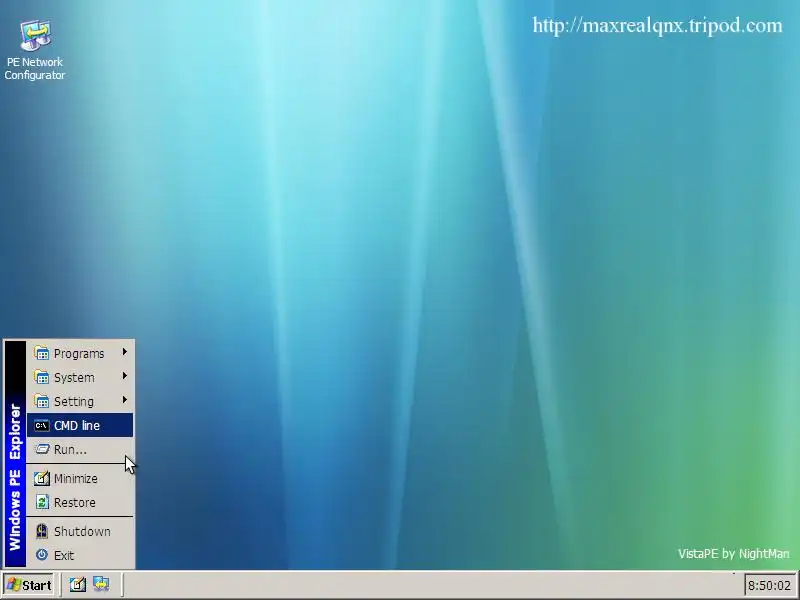Choose Shutdown in the start menu
Image resolution: width=800 pixels, height=600 pixels.
click(80, 531)
